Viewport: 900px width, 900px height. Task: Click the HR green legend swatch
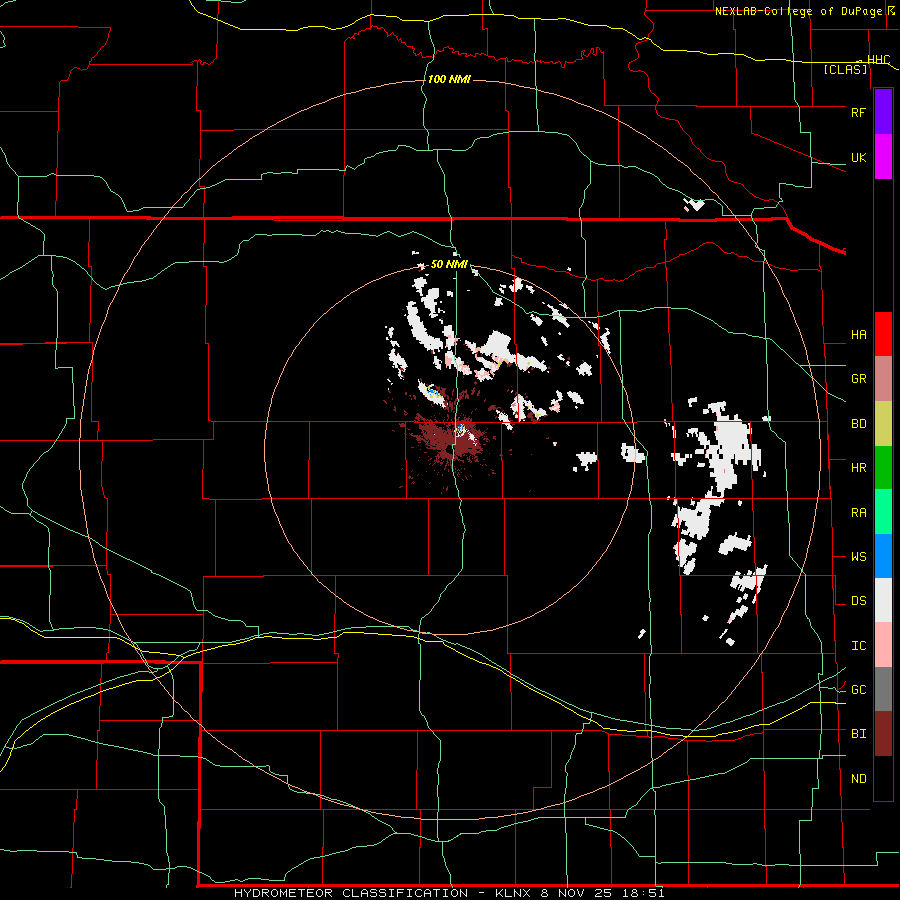click(883, 468)
